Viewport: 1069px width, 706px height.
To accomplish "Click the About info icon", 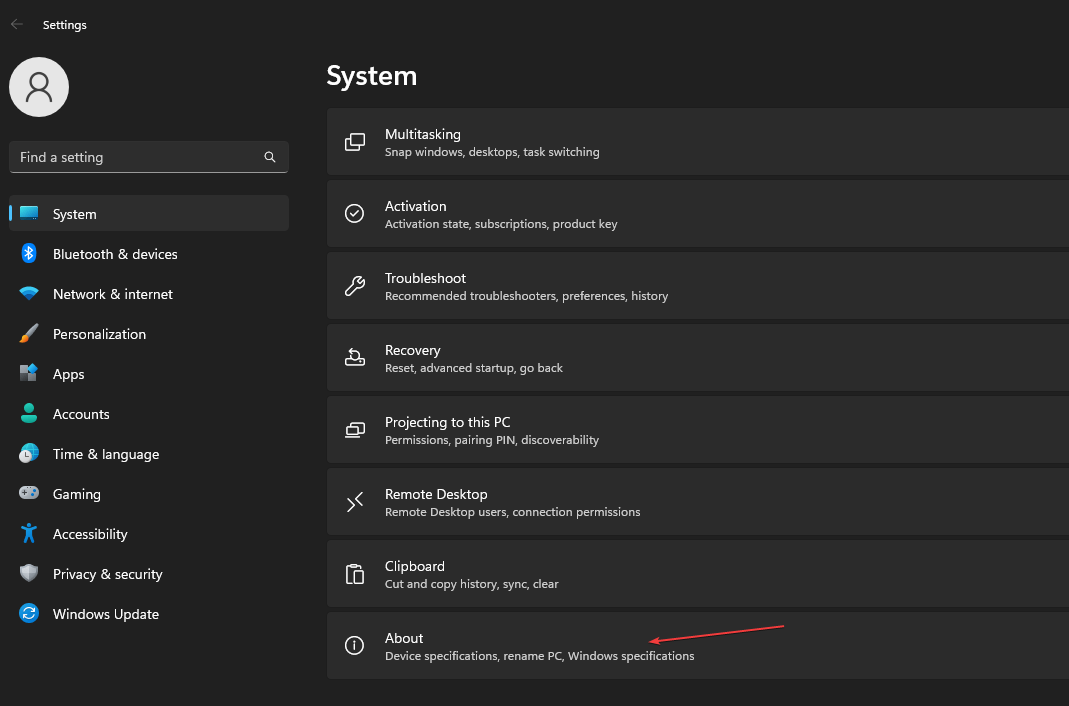I will 355,645.
